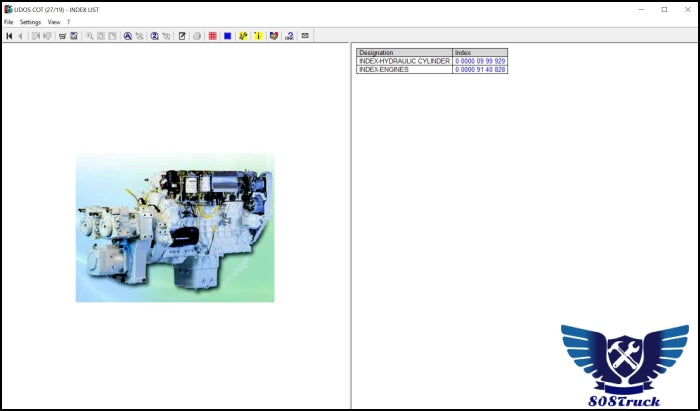Click the printer icon in toolbar
The height and width of the screenshot is (411, 700).
(x=196, y=36)
